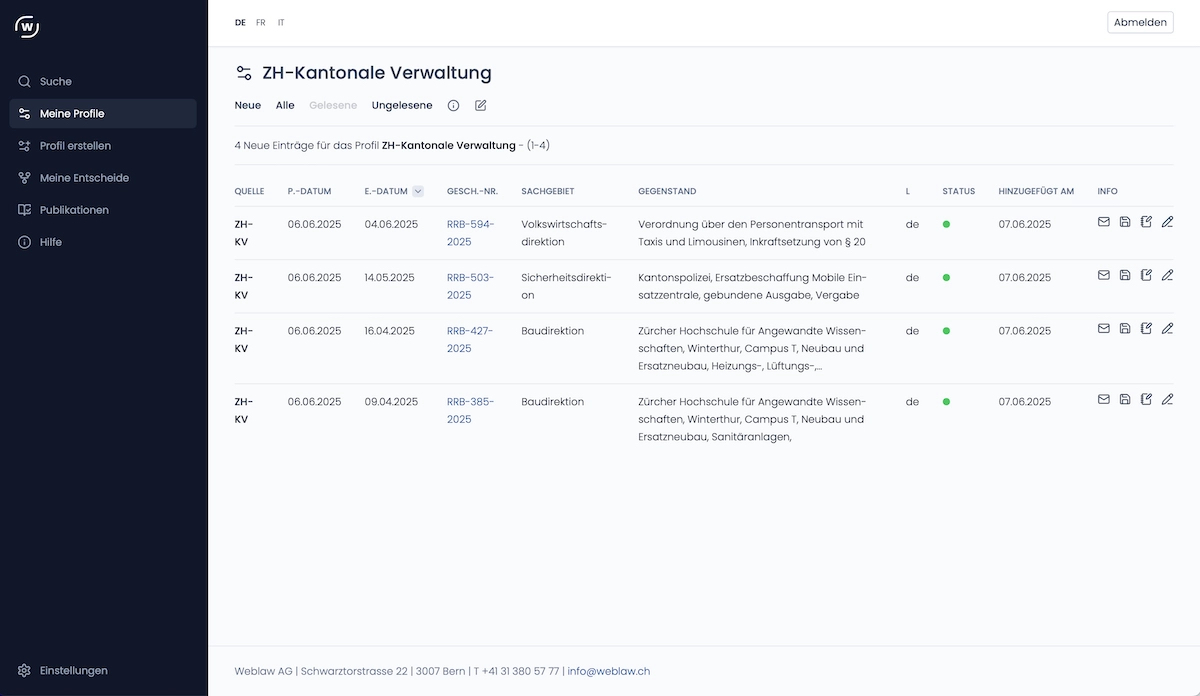Viewport: 1200px width, 696px height.
Task: Click the note icon for RRB-503-2025
Action: pyautogui.click(x=1146, y=275)
